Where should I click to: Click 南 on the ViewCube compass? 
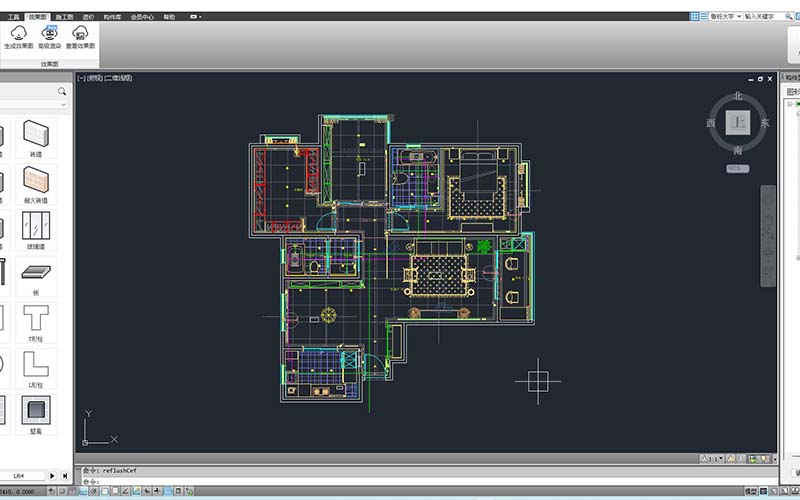(x=738, y=149)
